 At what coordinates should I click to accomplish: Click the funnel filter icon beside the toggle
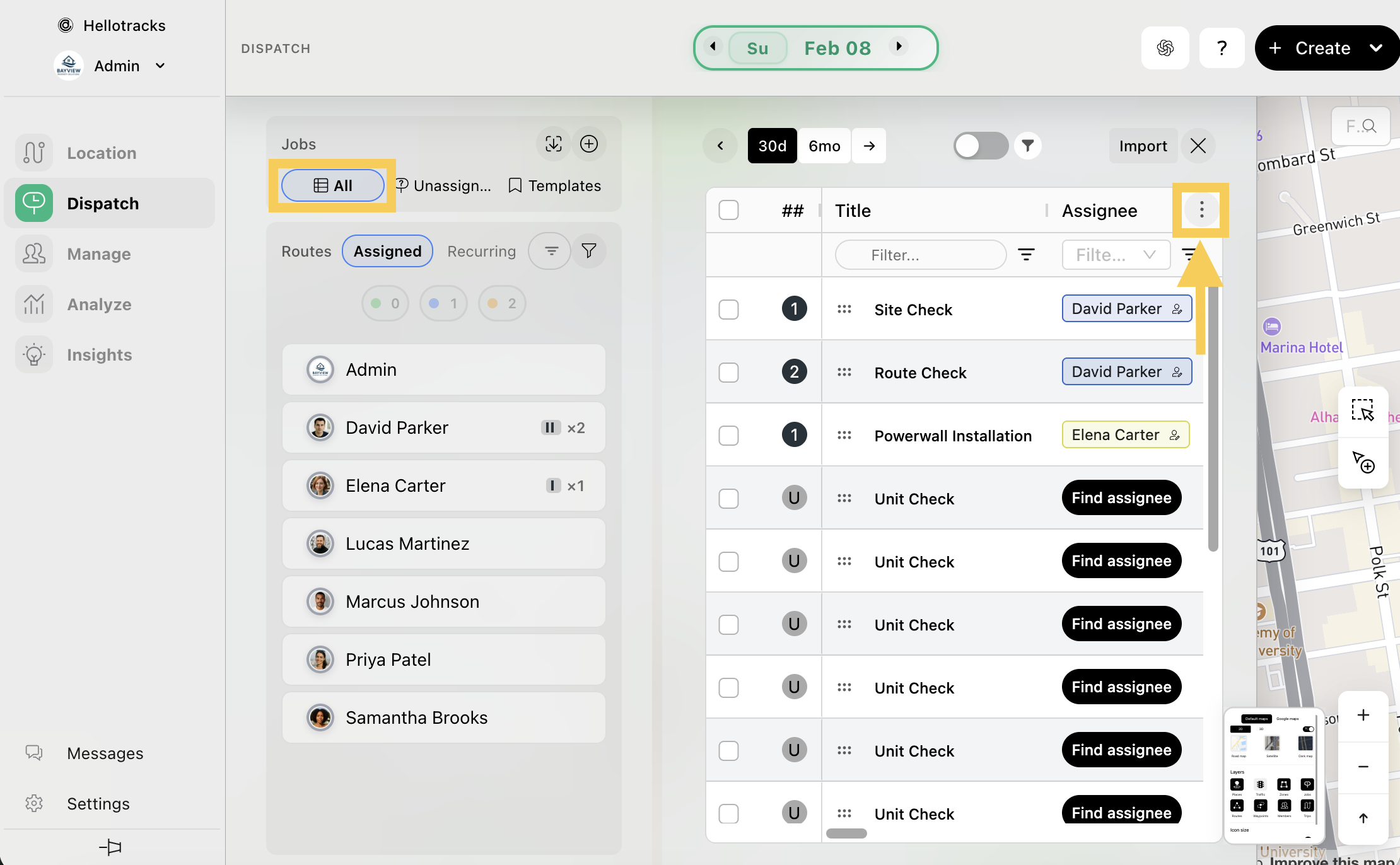[x=1028, y=146]
